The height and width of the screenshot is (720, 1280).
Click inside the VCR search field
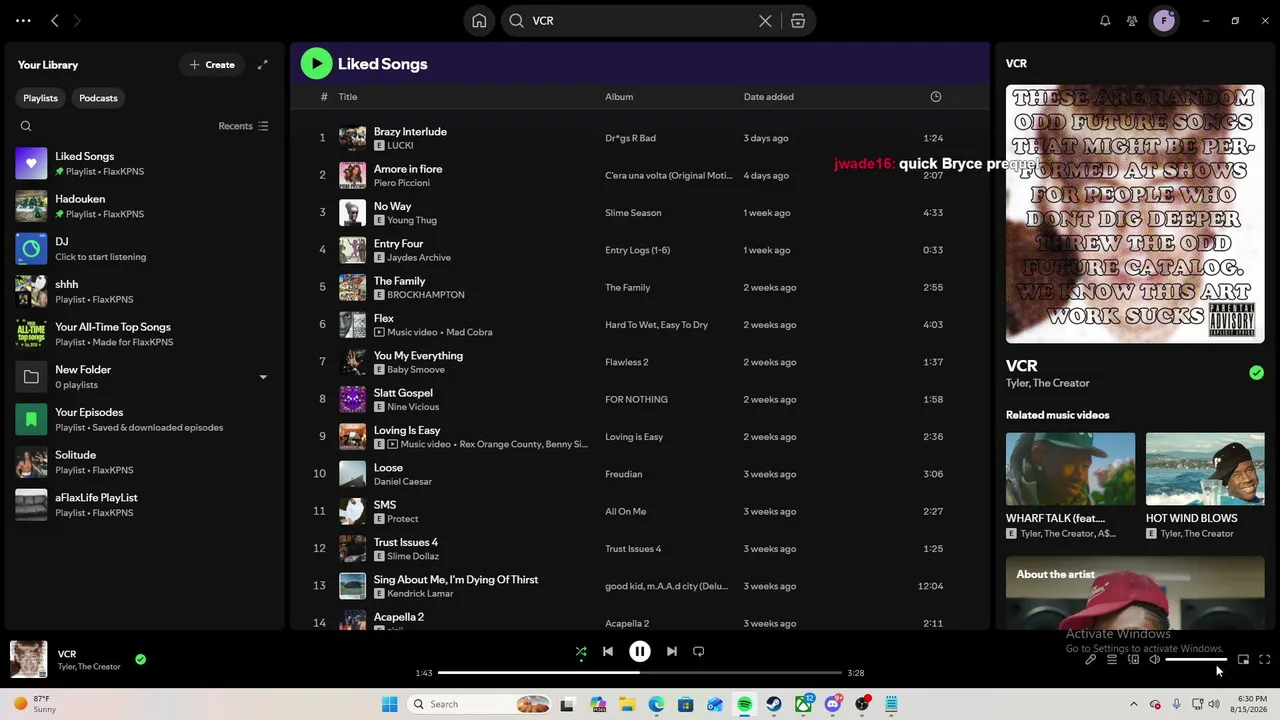click(640, 21)
